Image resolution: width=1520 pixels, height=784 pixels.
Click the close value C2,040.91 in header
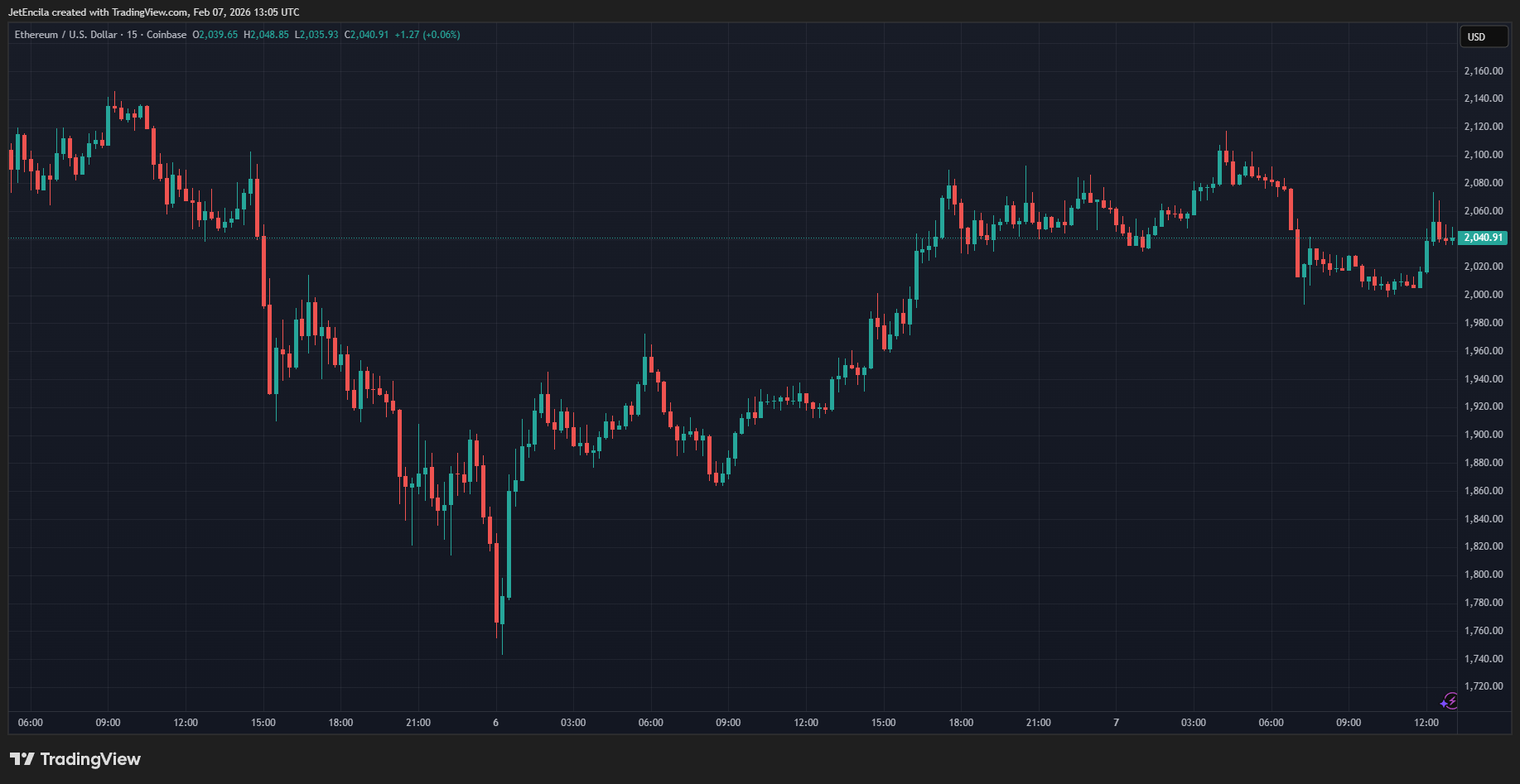[x=366, y=35]
